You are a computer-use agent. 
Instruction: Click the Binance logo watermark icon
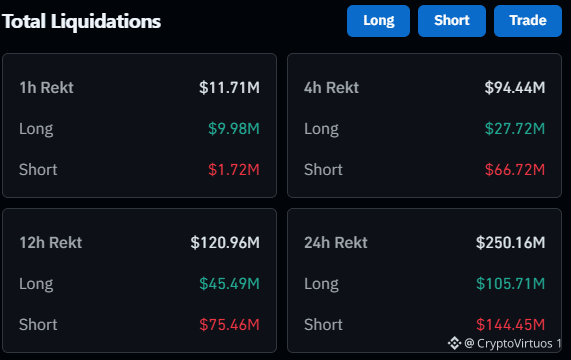[454, 343]
